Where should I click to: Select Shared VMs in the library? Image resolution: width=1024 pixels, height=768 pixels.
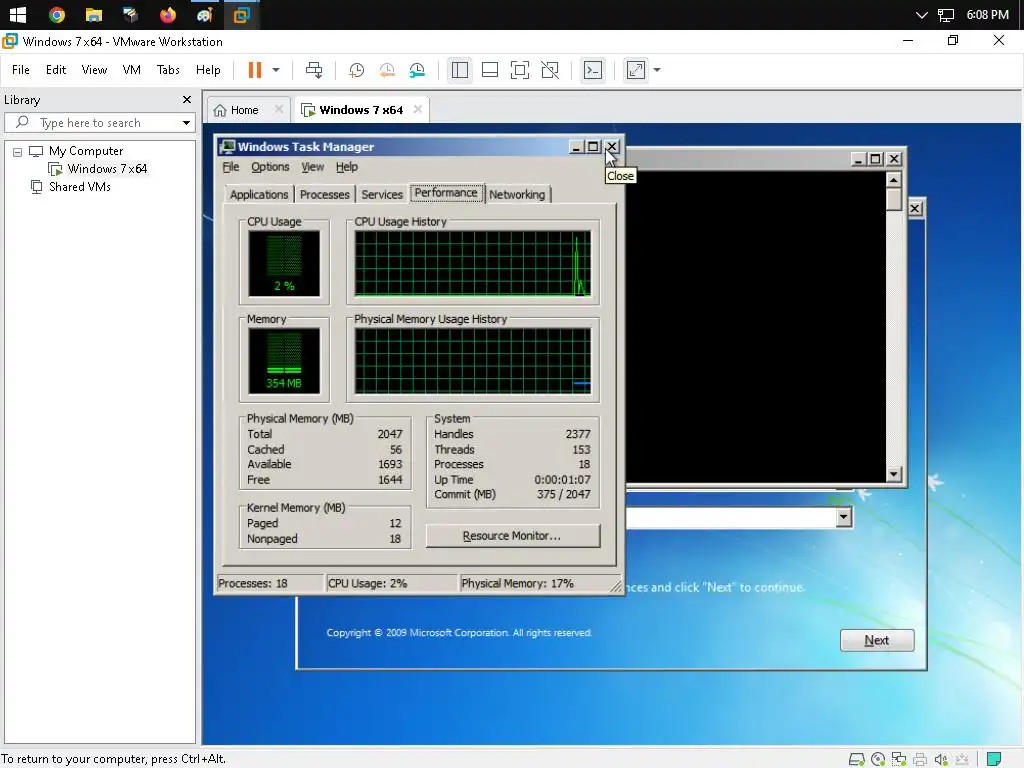coord(80,187)
